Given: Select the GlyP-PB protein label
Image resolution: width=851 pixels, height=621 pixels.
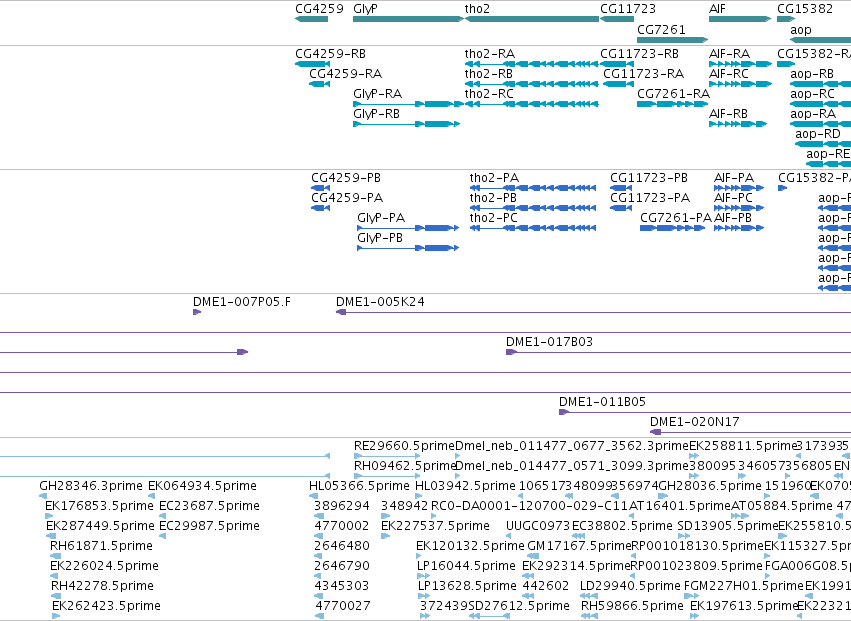Looking at the screenshot, I should click(380, 238).
